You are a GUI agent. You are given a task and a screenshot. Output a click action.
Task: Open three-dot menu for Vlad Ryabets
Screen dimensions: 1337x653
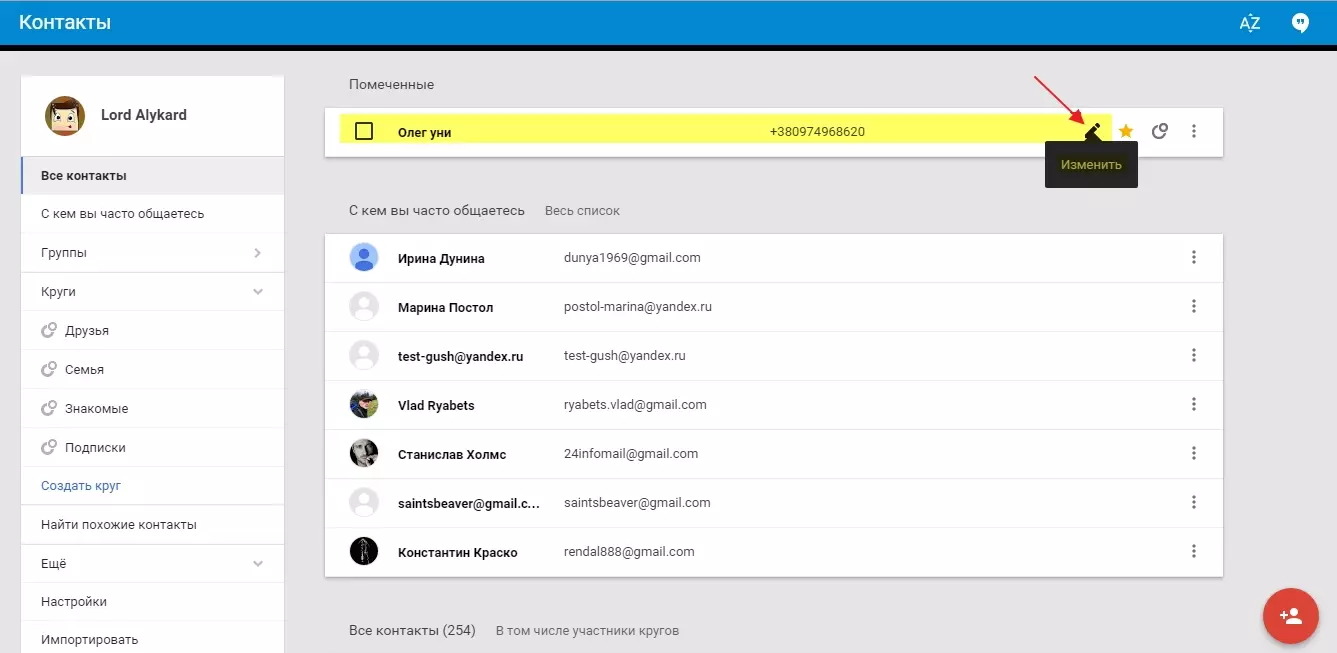[x=1194, y=405]
